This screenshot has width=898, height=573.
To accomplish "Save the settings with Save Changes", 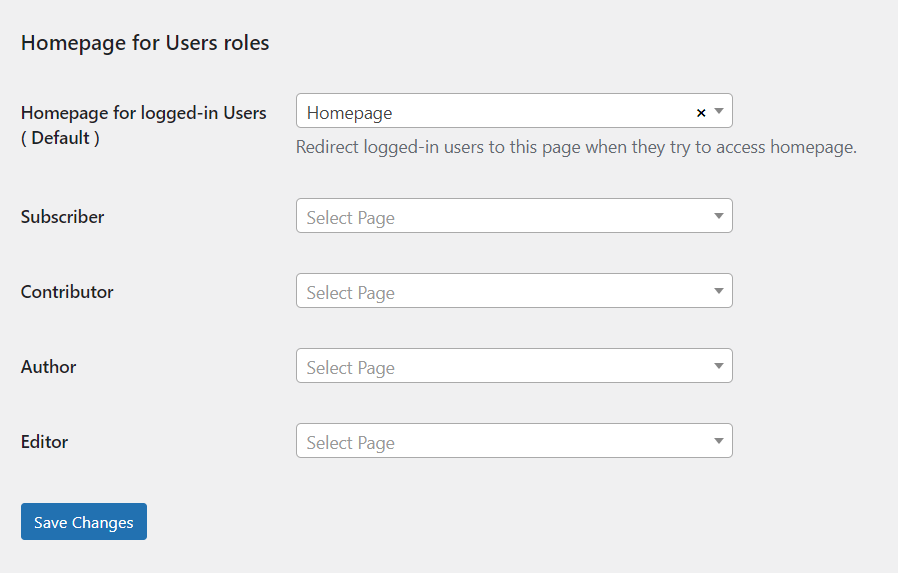I will [84, 522].
